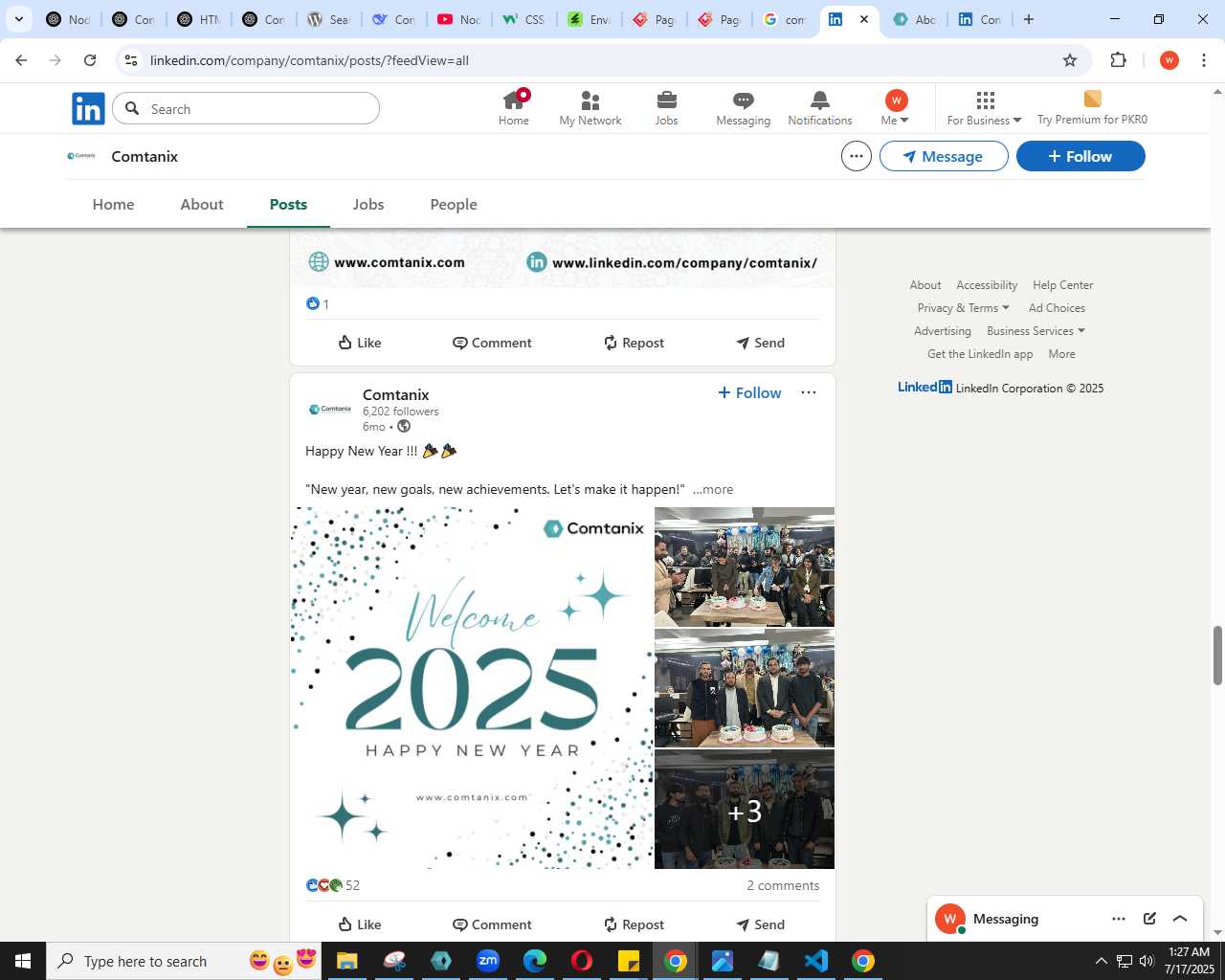Open Chrome Extensions puzzle icon
Screen dimensions: 1225x980
[x=1118, y=60]
